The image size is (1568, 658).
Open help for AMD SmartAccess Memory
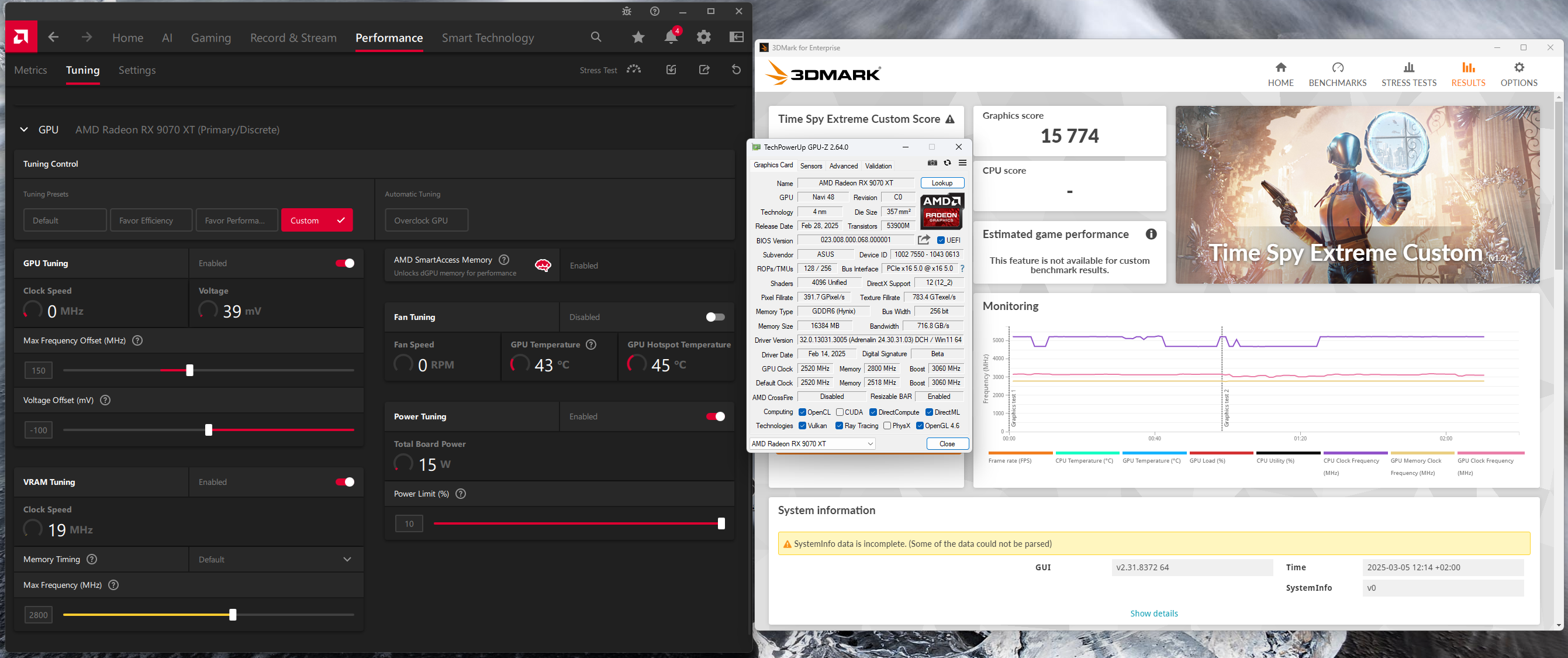[504, 259]
